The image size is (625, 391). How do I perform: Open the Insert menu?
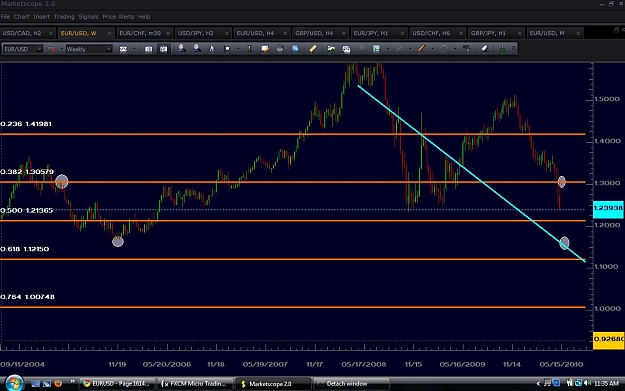tap(41, 17)
